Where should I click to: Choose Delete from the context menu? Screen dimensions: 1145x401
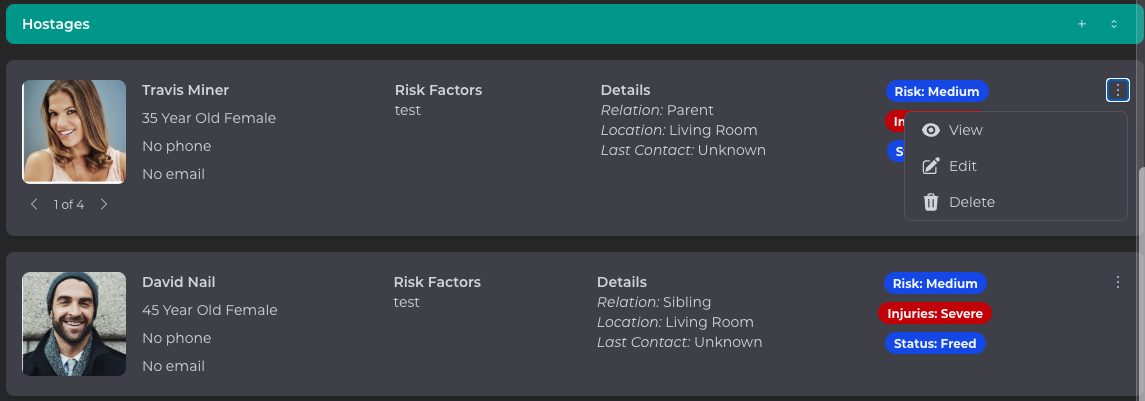point(971,202)
